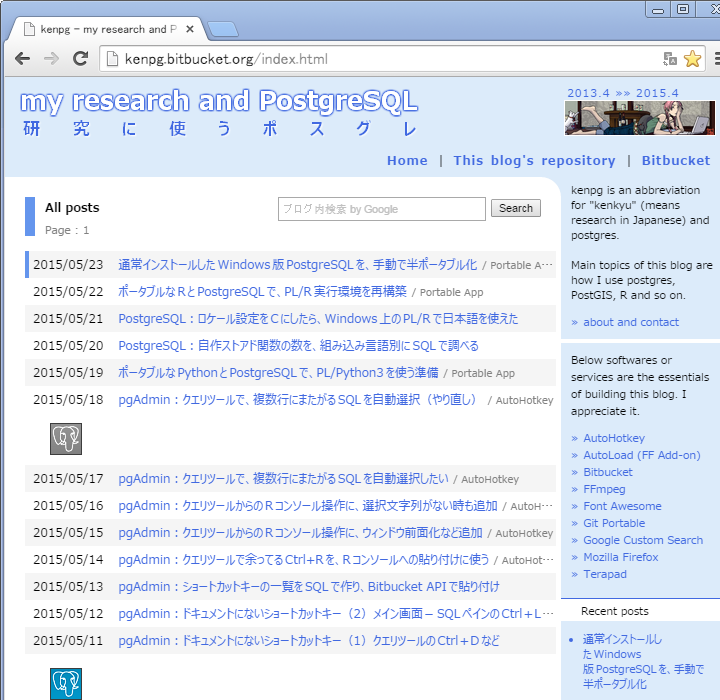The width and height of the screenshot is (720, 700).
Task: Open the 2015/05/16 pgAdmin post link
Action: [308, 506]
